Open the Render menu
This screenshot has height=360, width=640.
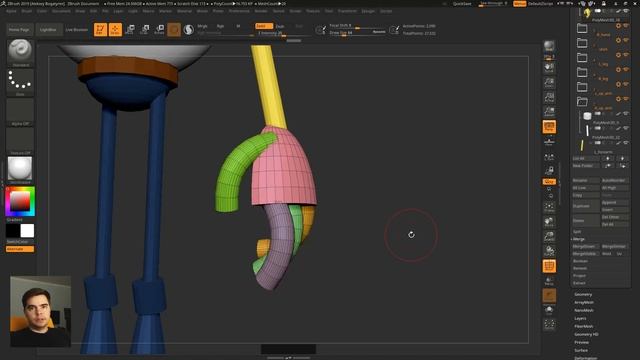[261, 11]
